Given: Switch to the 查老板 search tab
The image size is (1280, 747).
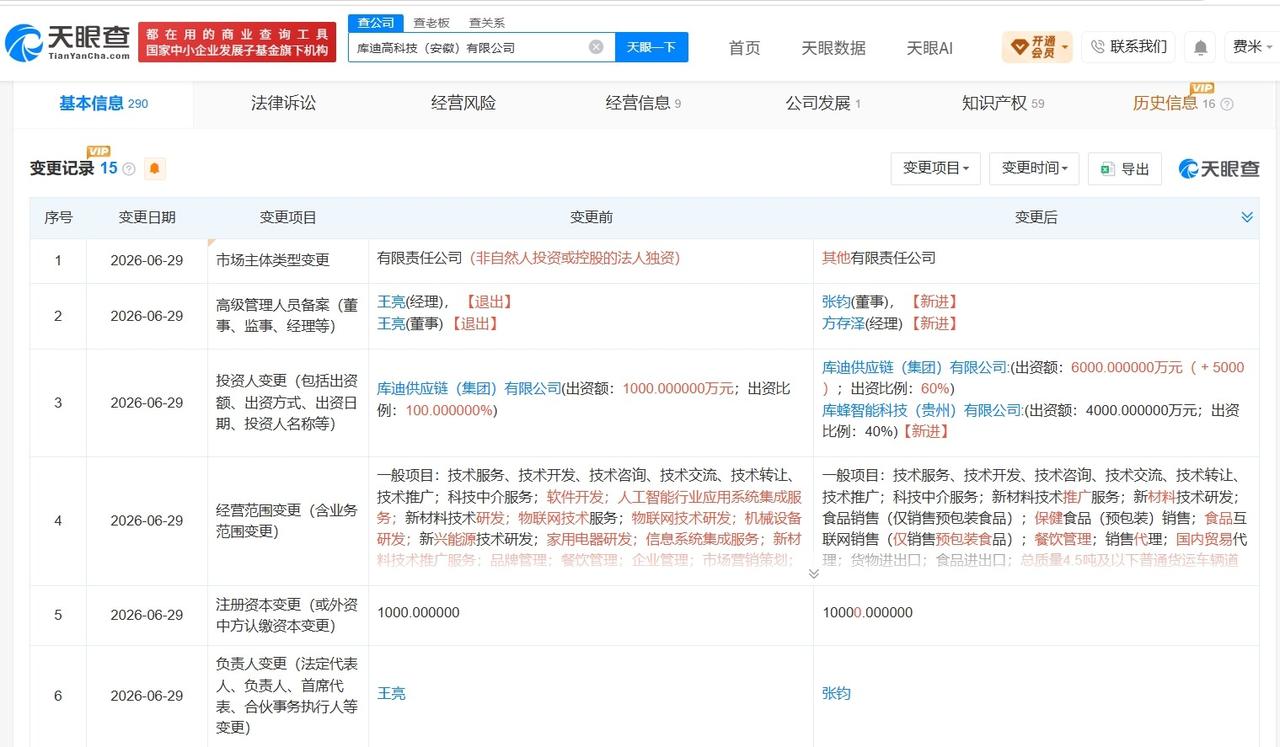Looking at the screenshot, I should pos(431,22).
